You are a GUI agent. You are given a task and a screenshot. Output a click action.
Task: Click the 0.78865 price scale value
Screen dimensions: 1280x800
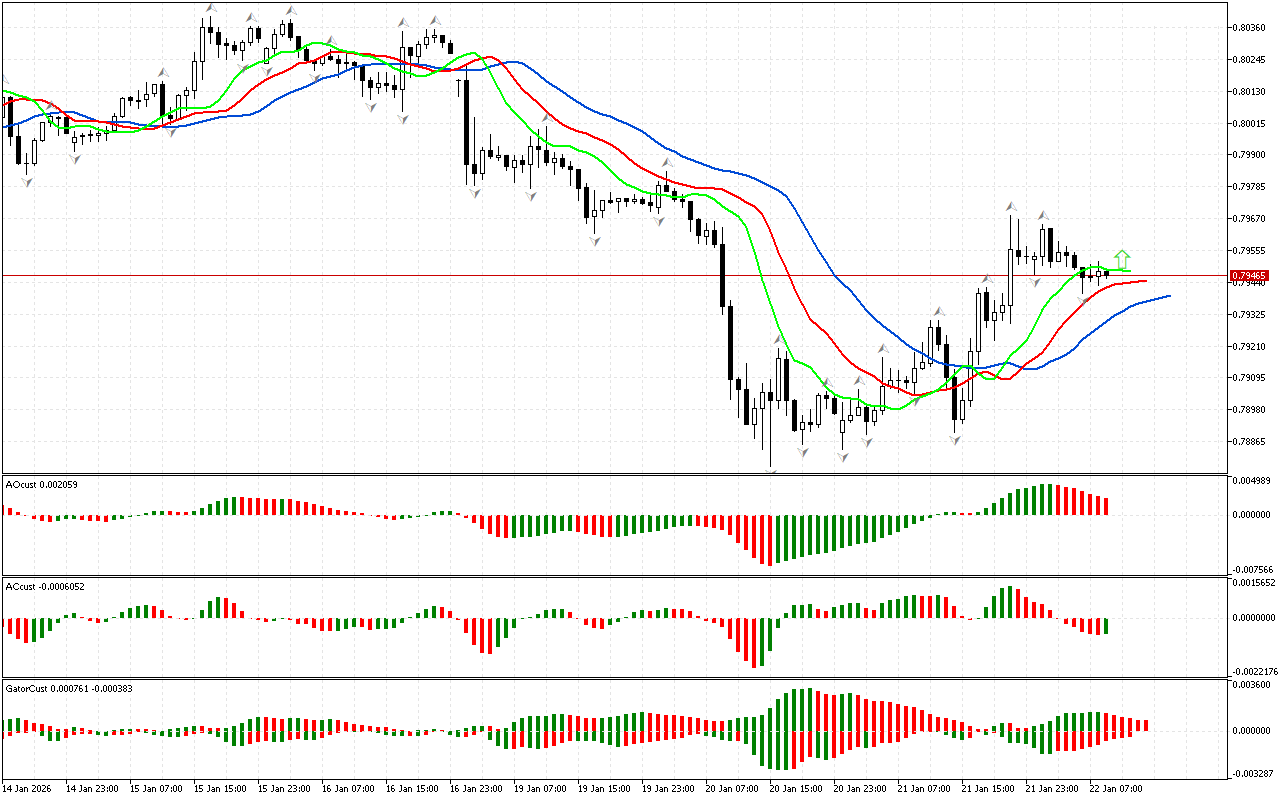click(x=1251, y=441)
